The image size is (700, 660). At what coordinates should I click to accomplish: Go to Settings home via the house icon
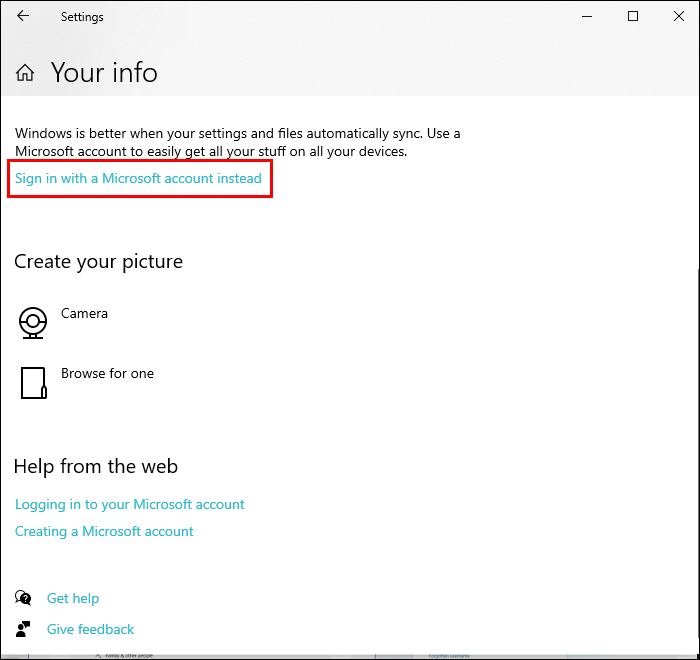coord(26,73)
